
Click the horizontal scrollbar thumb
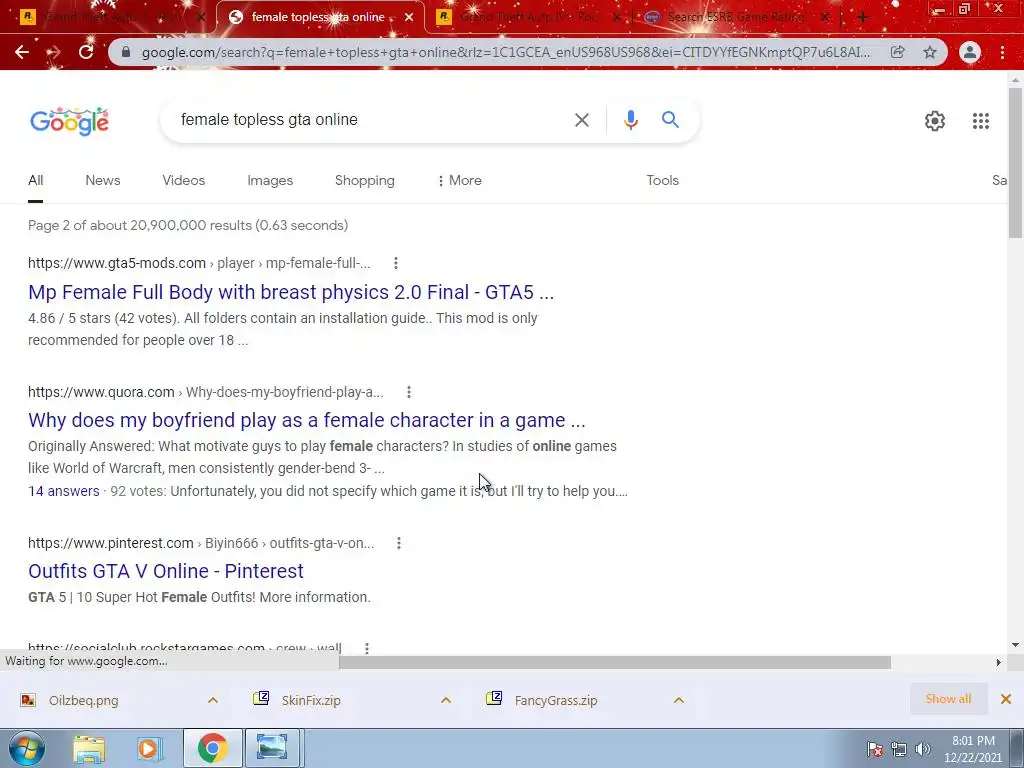615,662
